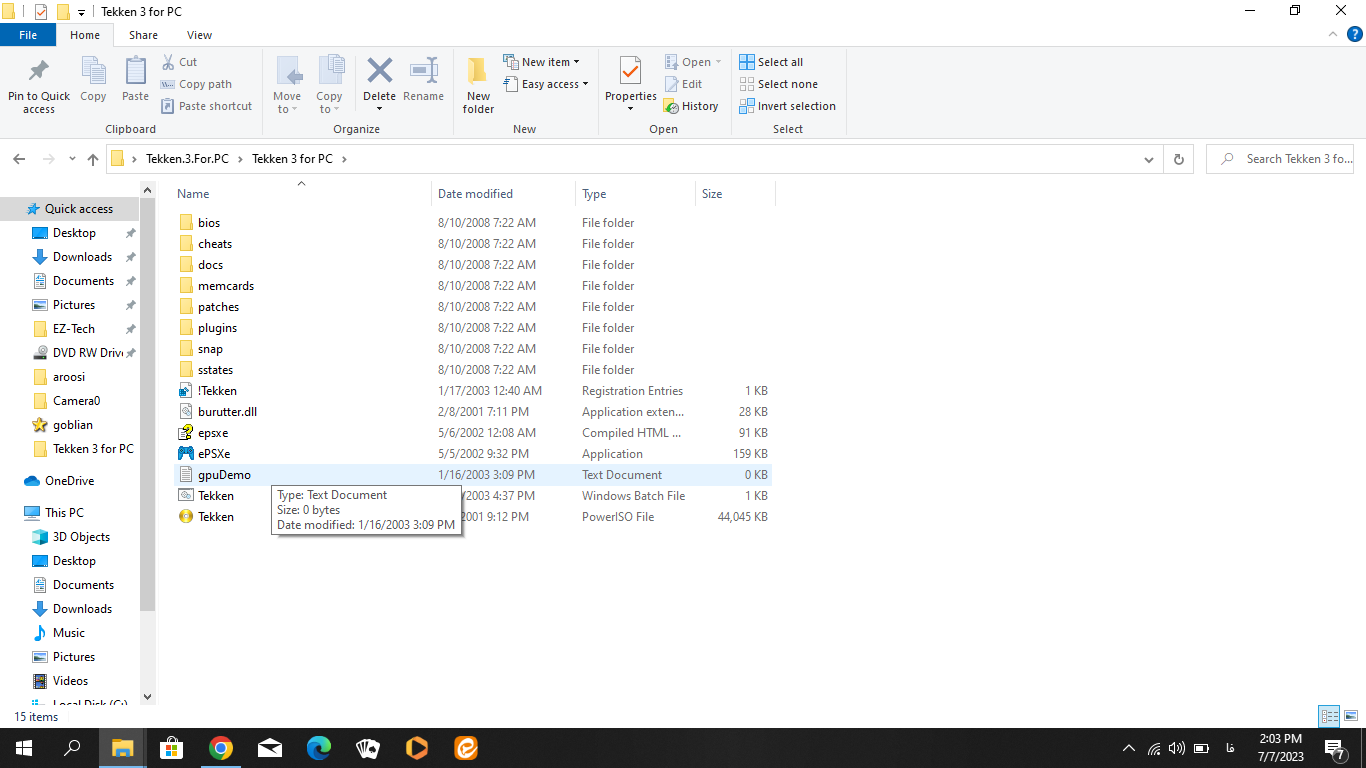Navigate up one folder level
Screen dimensions: 1366x768
click(93, 159)
